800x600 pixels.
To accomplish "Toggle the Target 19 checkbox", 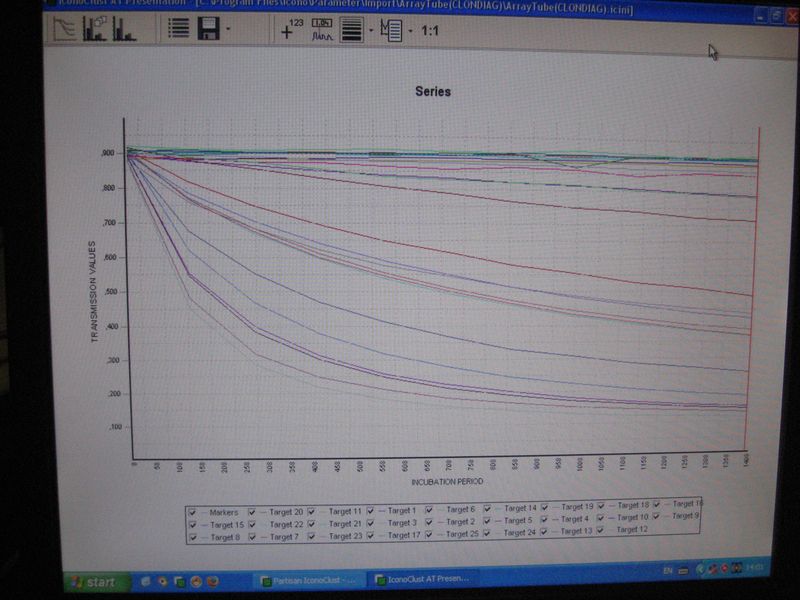I will coord(544,508).
